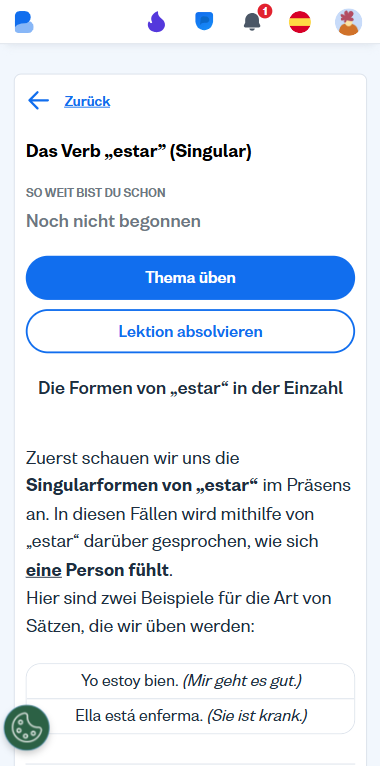The image size is (380, 766).
Task: Click the blue back arrow
Action: click(x=39, y=101)
